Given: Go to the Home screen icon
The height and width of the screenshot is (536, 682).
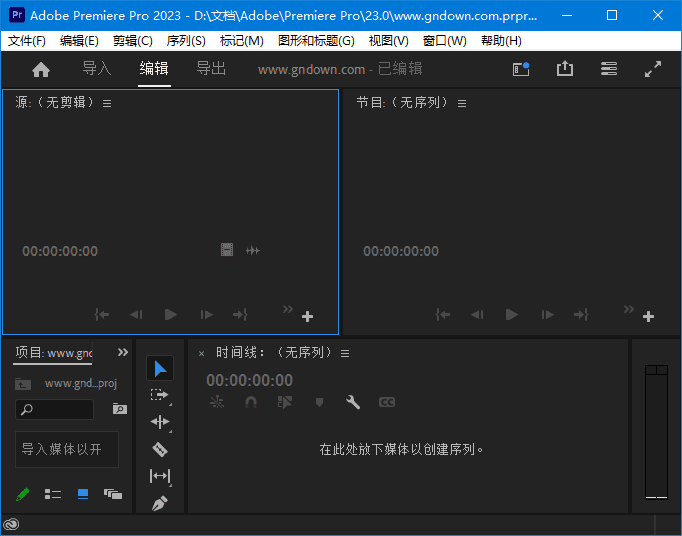Looking at the screenshot, I should 41,69.
